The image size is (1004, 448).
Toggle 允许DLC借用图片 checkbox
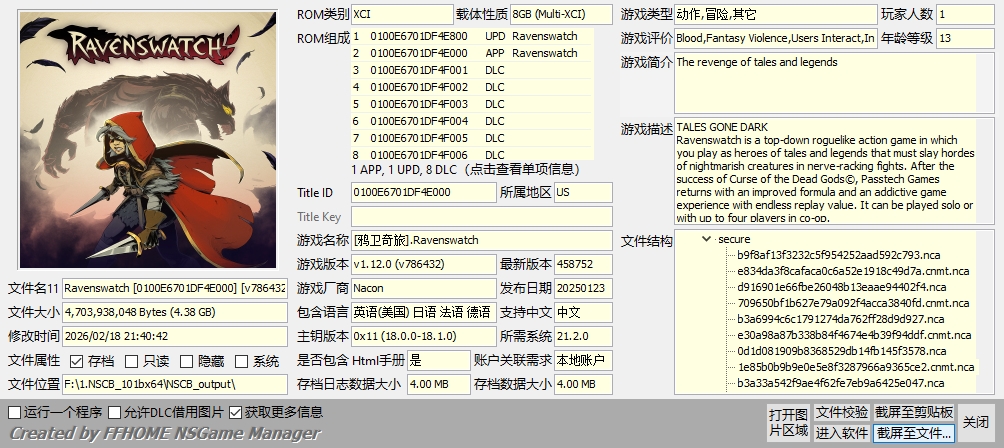point(115,412)
